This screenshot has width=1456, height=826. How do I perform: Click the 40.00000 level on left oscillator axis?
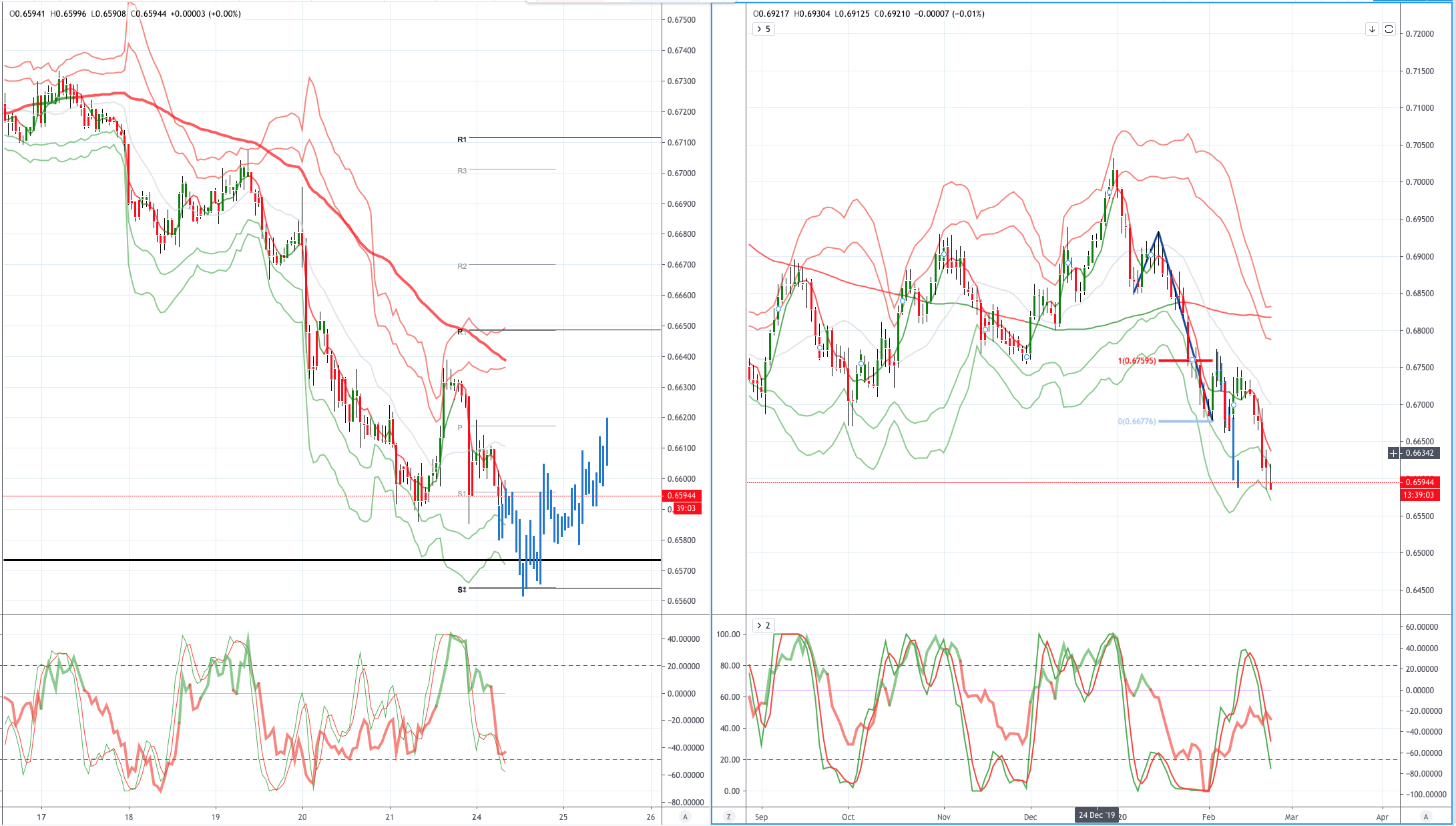[x=684, y=639]
